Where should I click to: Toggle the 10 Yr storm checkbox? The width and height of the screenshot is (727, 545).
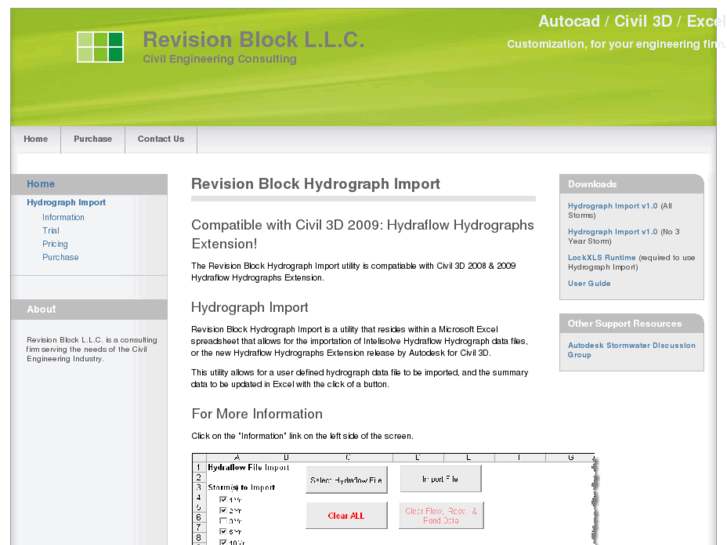click(x=223, y=542)
